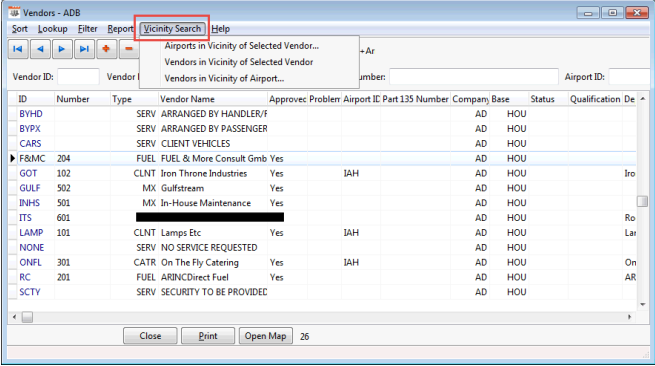Click the Qualification column header
The height and width of the screenshot is (366, 655).
(x=595, y=99)
